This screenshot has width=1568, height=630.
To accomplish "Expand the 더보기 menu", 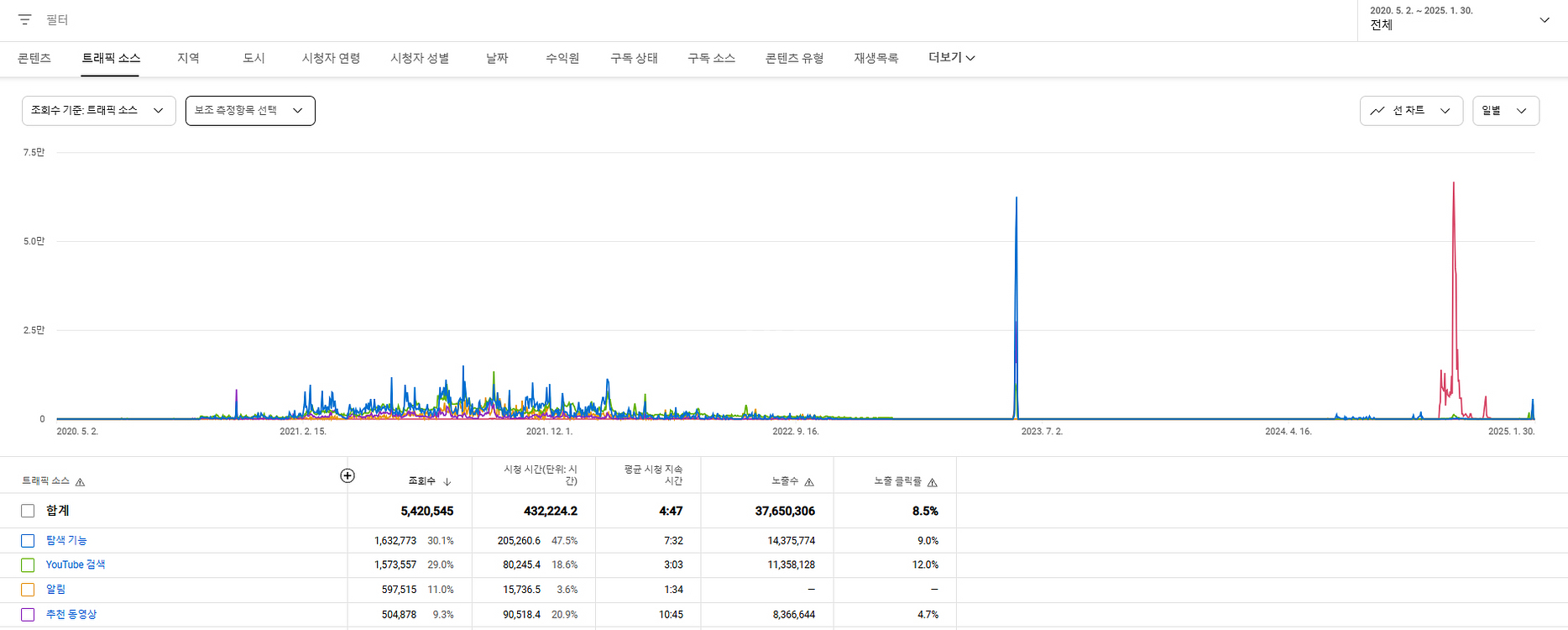I will click(951, 58).
